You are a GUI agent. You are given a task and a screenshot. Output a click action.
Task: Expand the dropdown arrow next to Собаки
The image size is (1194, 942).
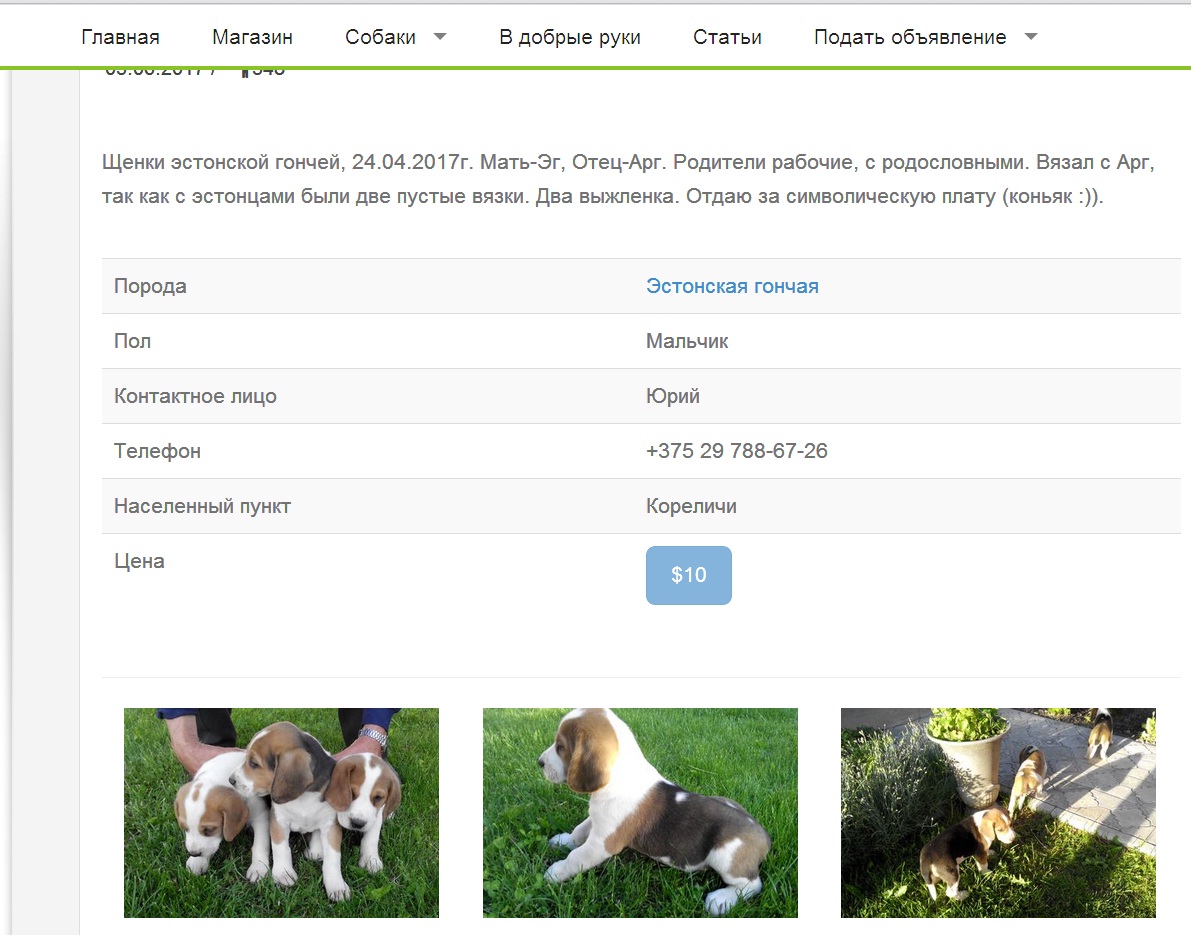click(439, 37)
